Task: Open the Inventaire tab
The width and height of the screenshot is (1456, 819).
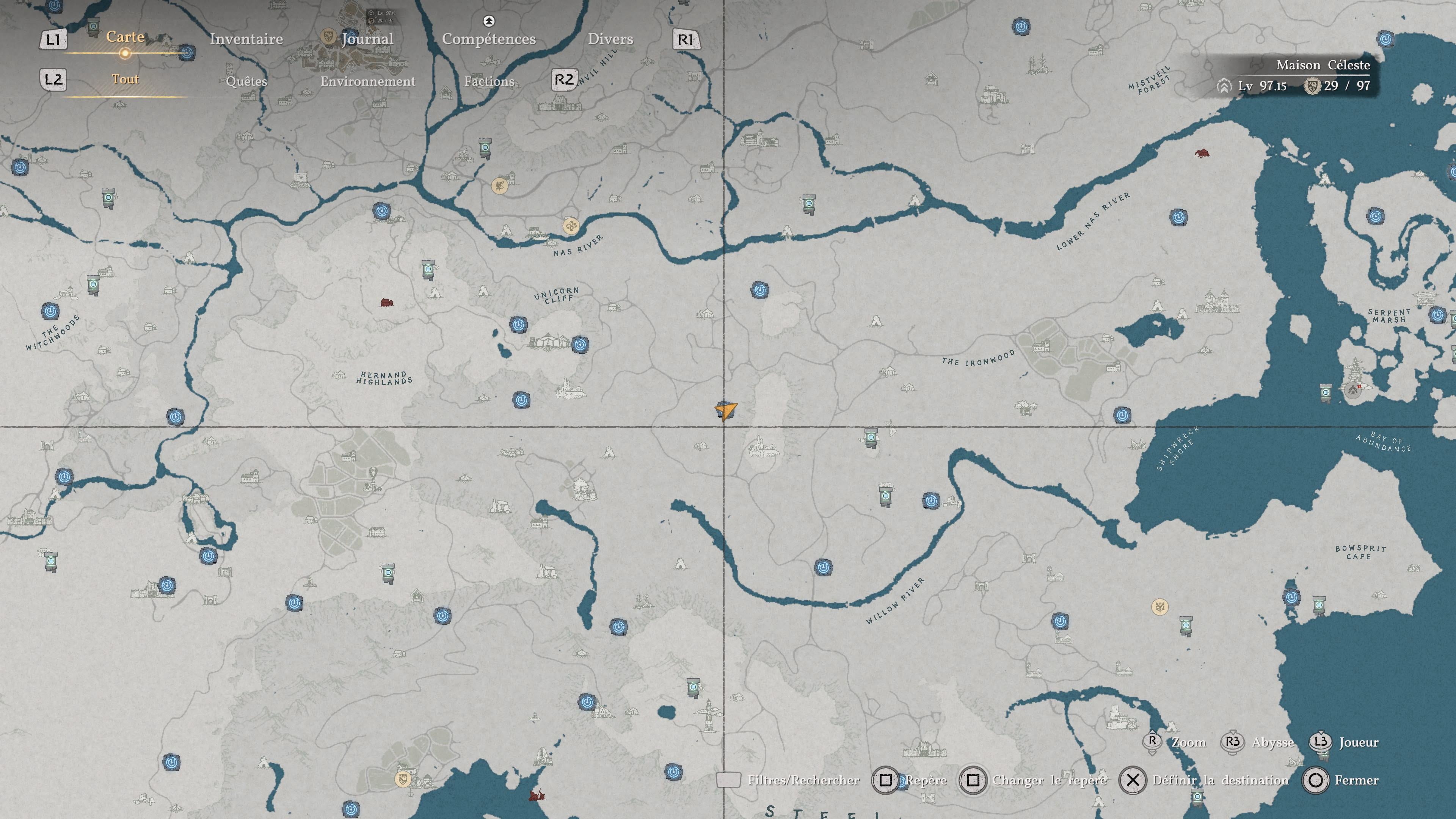Action: coord(246,39)
